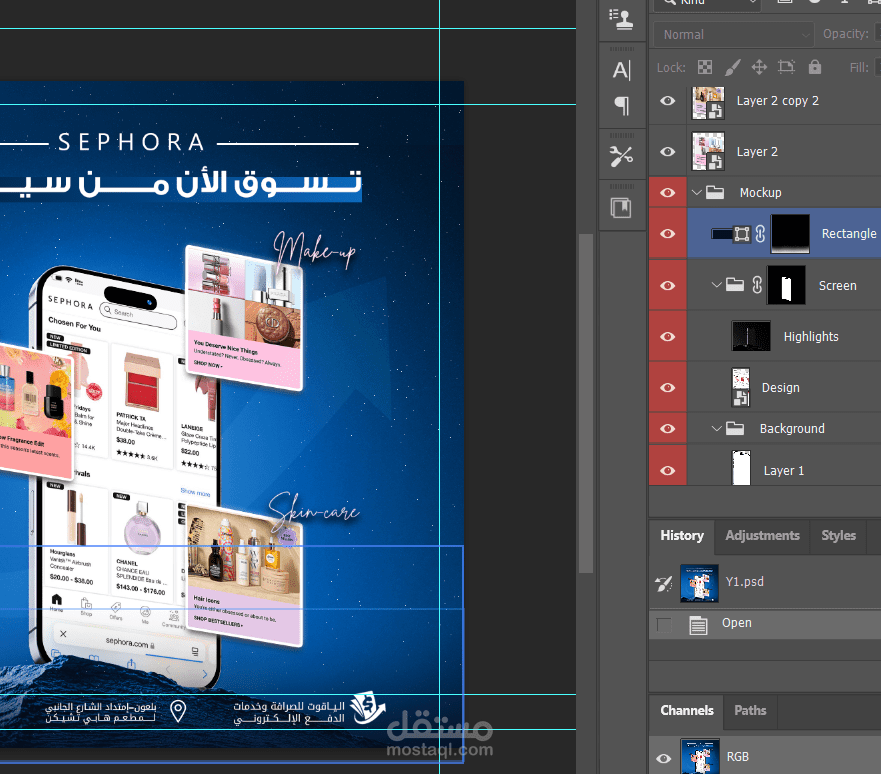This screenshot has height=774, width=881.
Task: Click the history brush source icon beside Y1.psd
Action: [664, 584]
